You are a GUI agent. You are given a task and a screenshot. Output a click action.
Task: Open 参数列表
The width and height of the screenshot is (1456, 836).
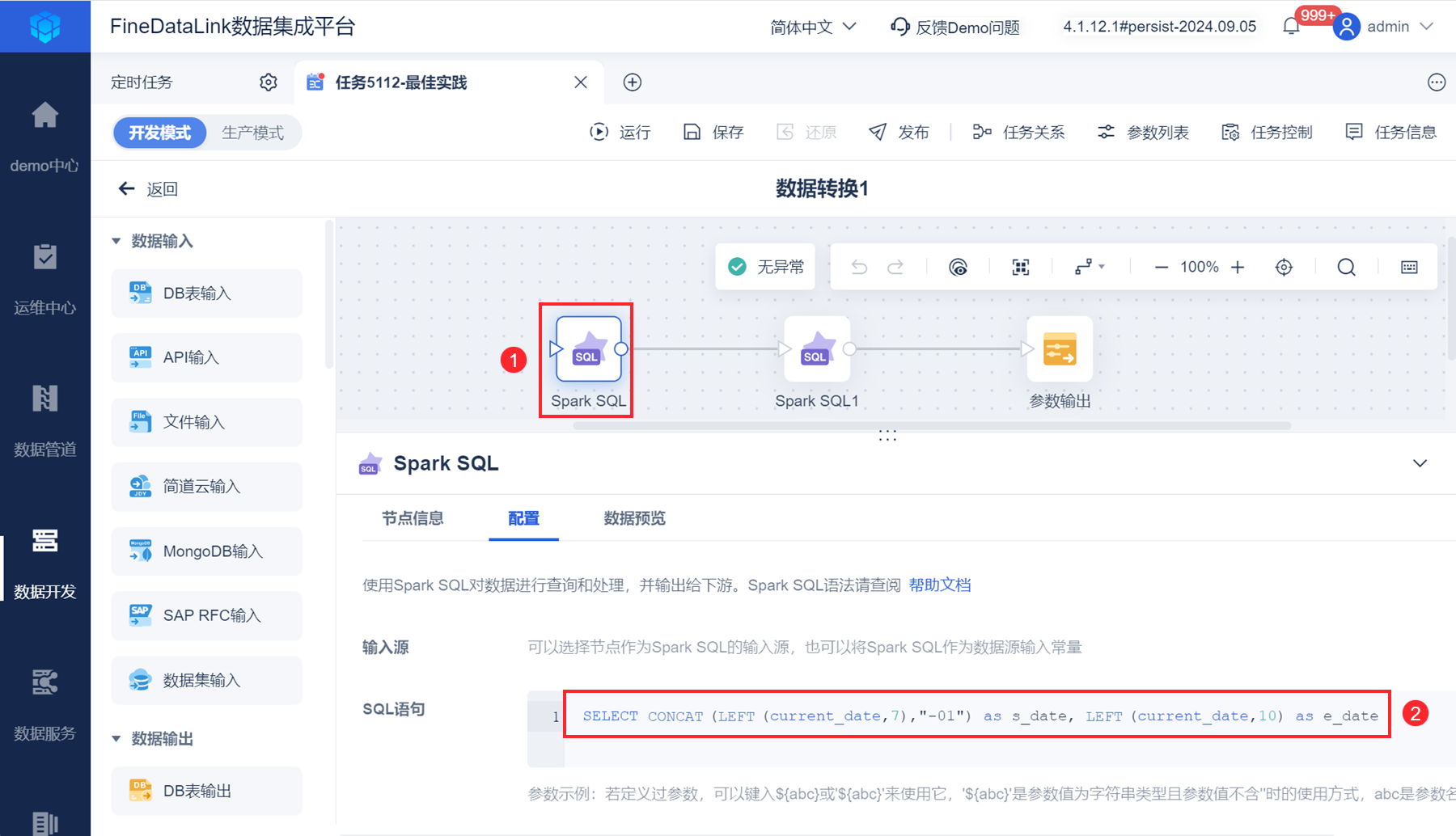[1143, 133]
